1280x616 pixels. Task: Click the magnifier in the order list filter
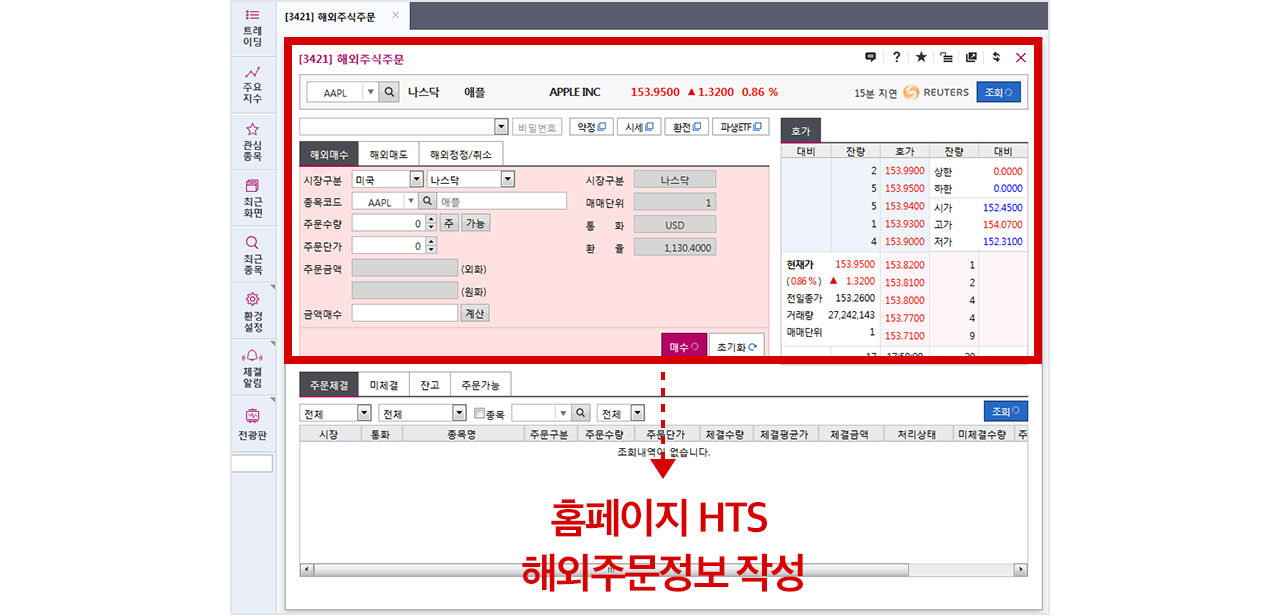tap(582, 413)
